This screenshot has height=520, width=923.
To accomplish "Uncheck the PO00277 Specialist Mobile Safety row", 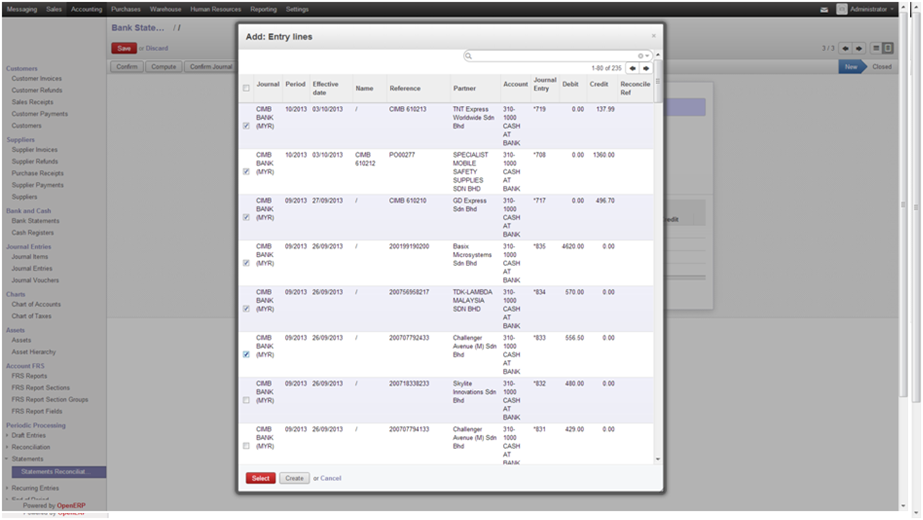I will click(x=246, y=172).
